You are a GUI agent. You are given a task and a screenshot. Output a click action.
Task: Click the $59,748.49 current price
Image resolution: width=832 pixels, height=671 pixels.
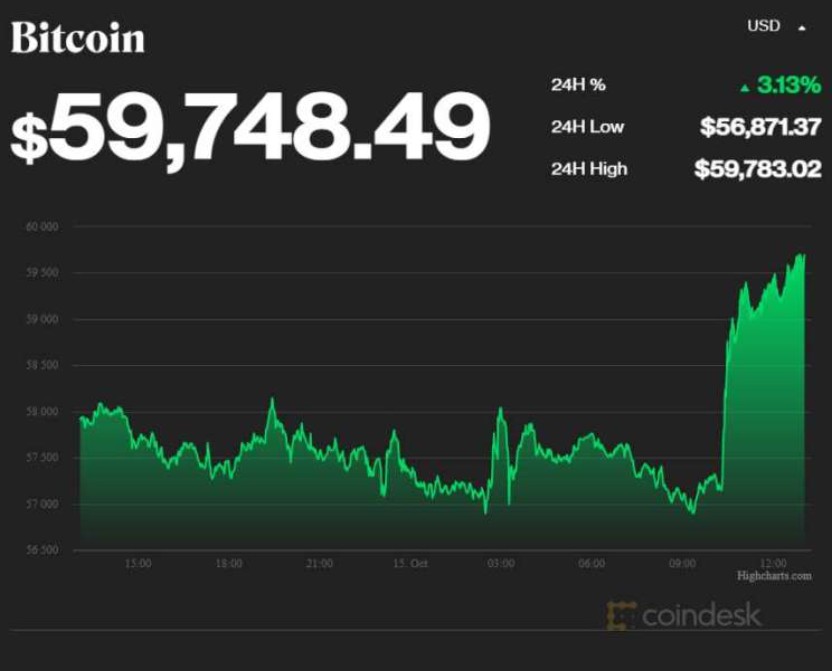(250, 130)
